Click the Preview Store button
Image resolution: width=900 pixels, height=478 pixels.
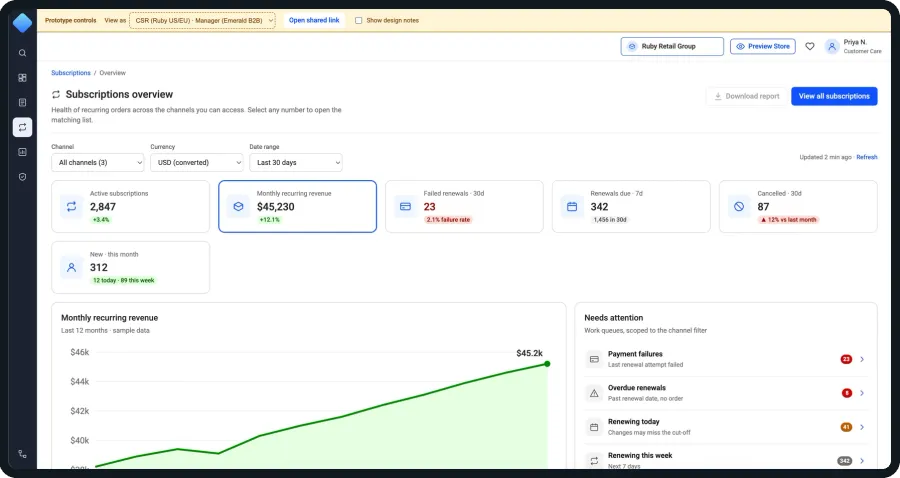763,46
